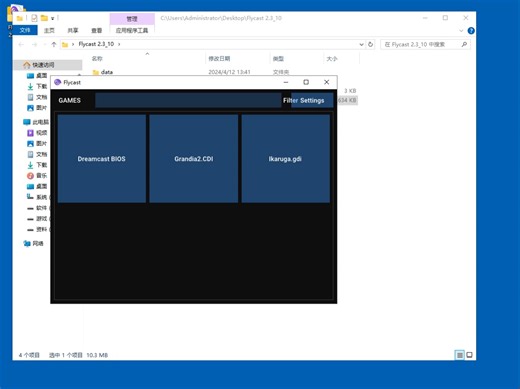Switch to the 共享 ribbon tab
The width and height of the screenshot is (520, 389).
73,30
